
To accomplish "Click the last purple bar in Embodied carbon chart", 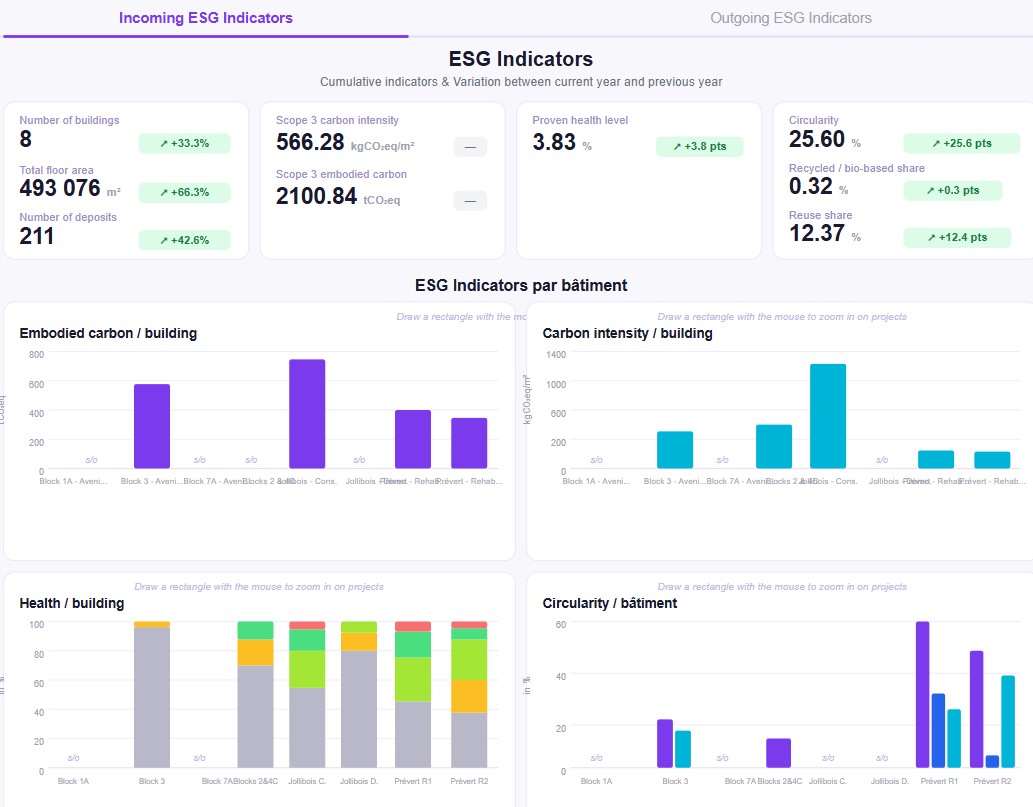I will [x=469, y=443].
